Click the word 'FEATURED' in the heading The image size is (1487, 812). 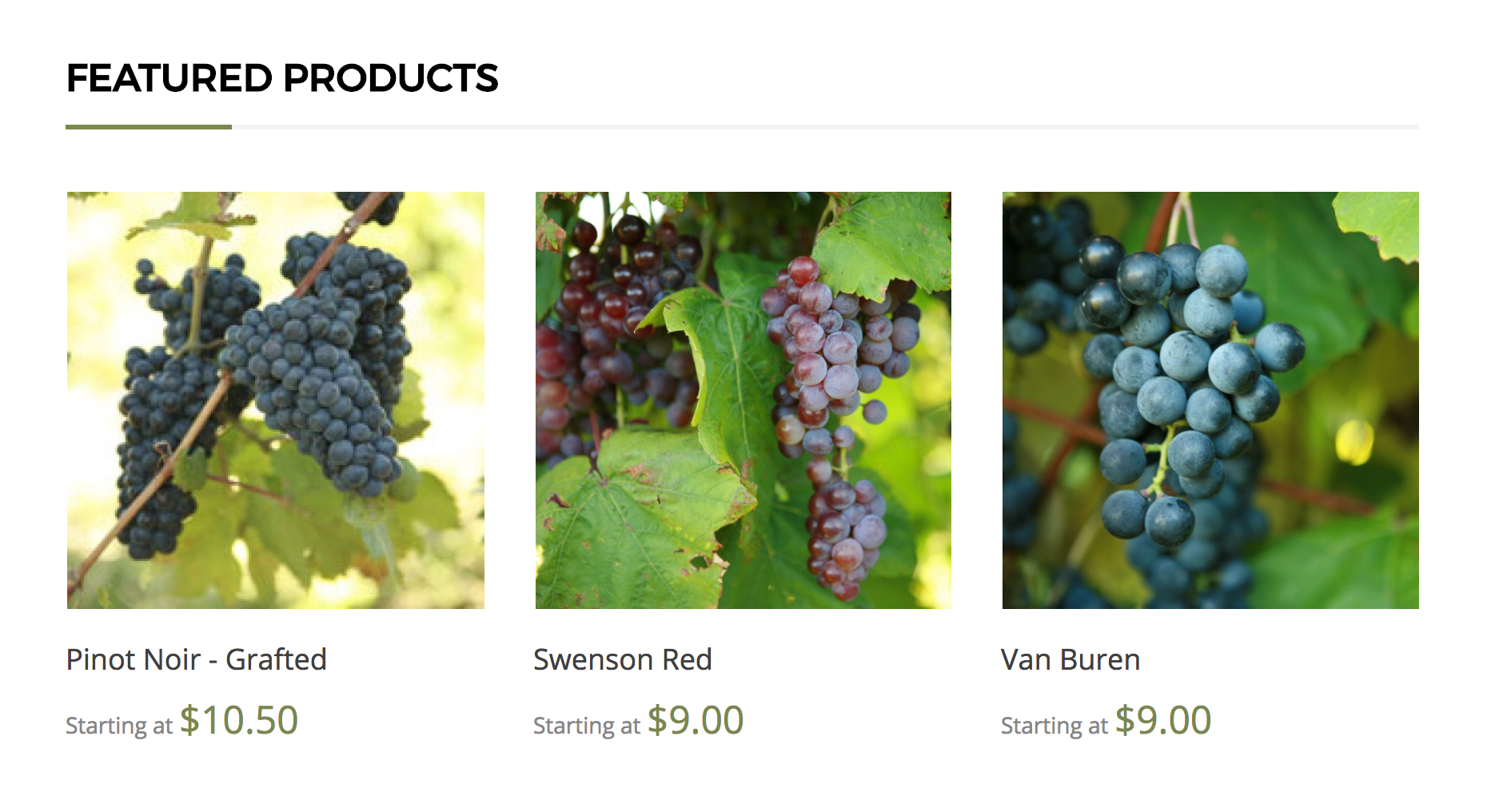(169, 78)
